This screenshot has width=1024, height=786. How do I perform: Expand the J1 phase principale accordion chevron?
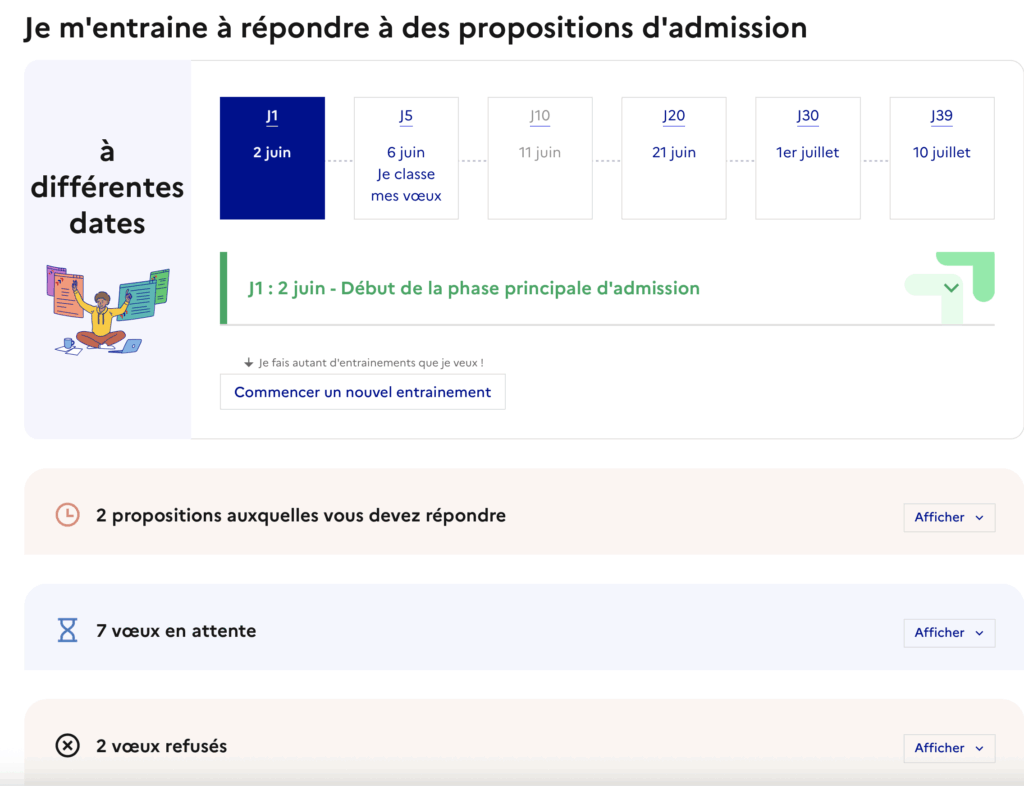pyautogui.click(x=952, y=288)
